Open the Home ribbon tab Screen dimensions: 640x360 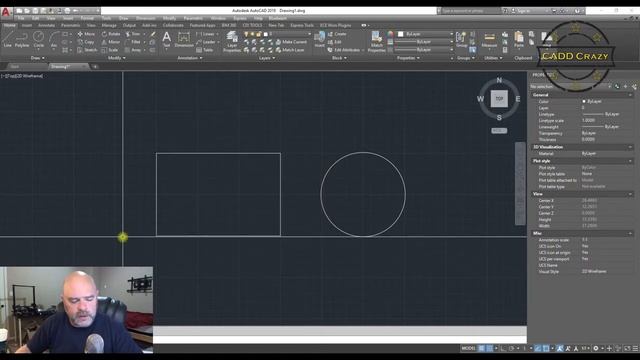point(9,25)
